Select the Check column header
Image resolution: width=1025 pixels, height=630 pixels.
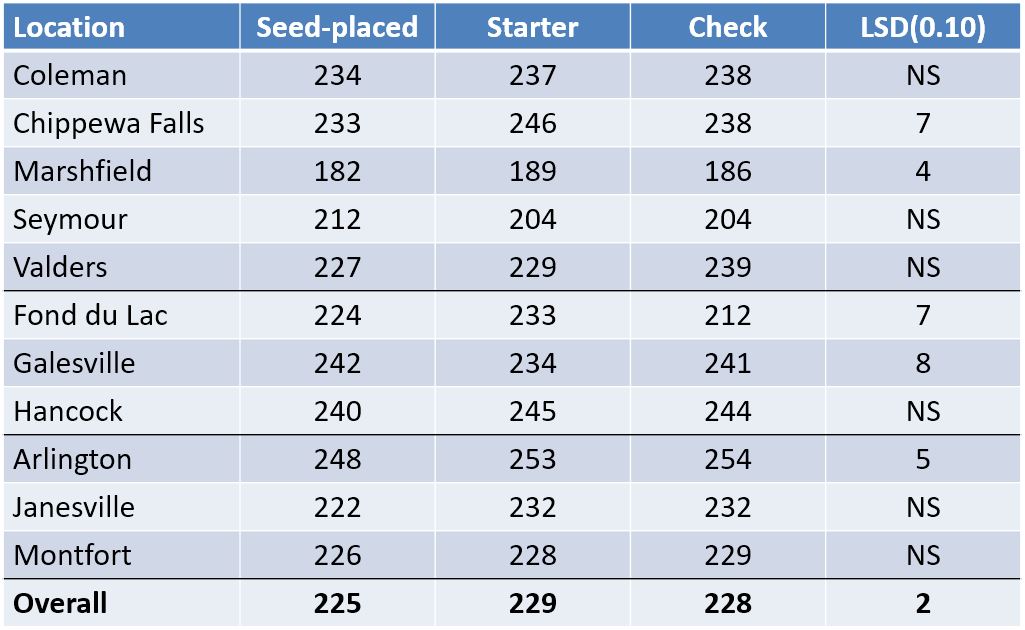click(727, 27)
